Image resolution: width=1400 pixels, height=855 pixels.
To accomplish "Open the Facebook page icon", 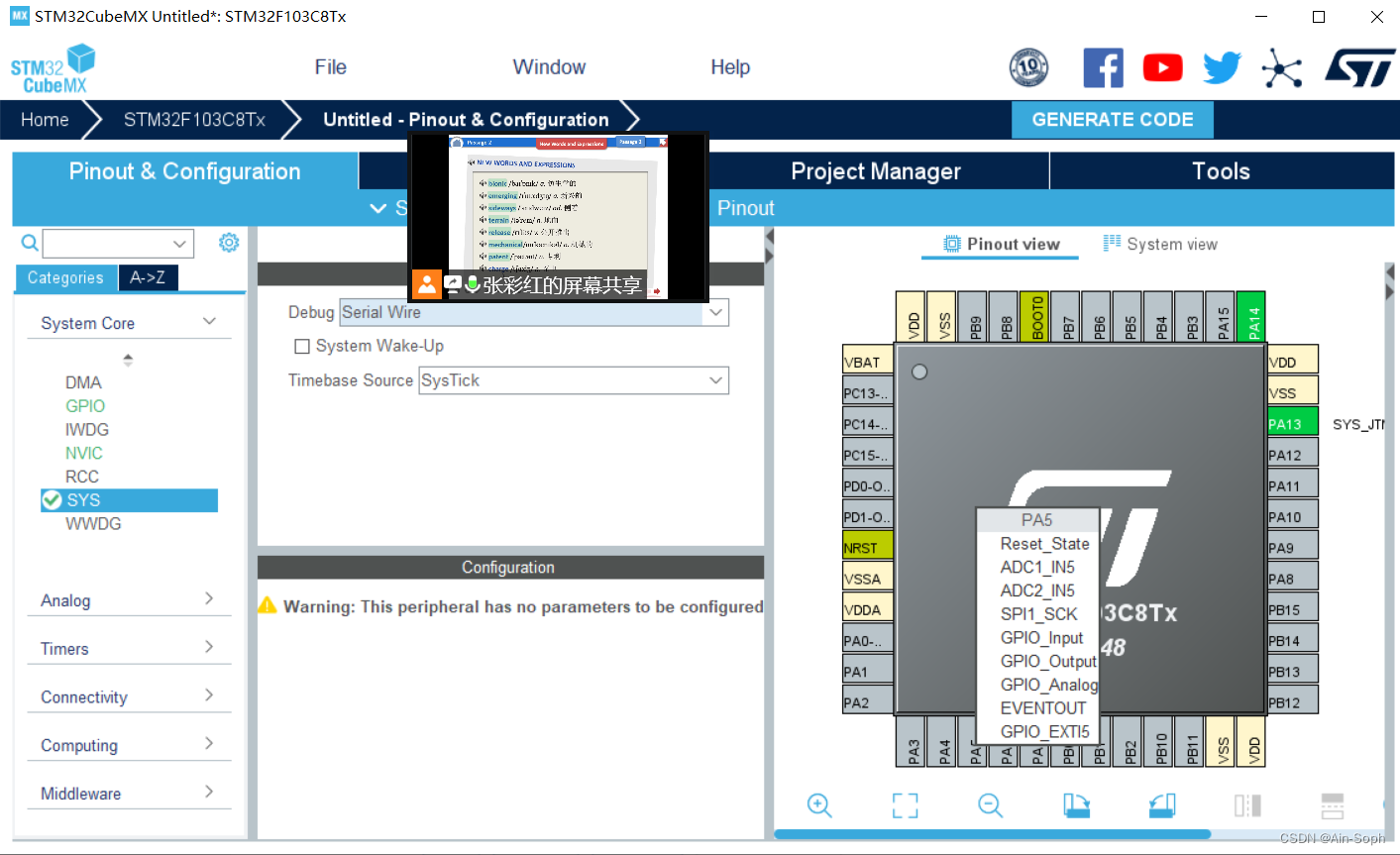I will coord(1103,67).
